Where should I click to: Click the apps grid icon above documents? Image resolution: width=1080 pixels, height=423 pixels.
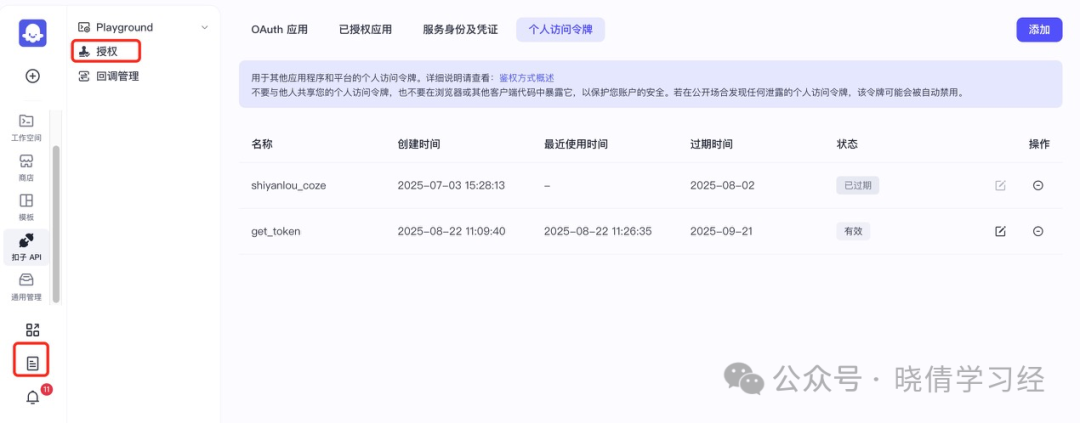pos(32,329)
